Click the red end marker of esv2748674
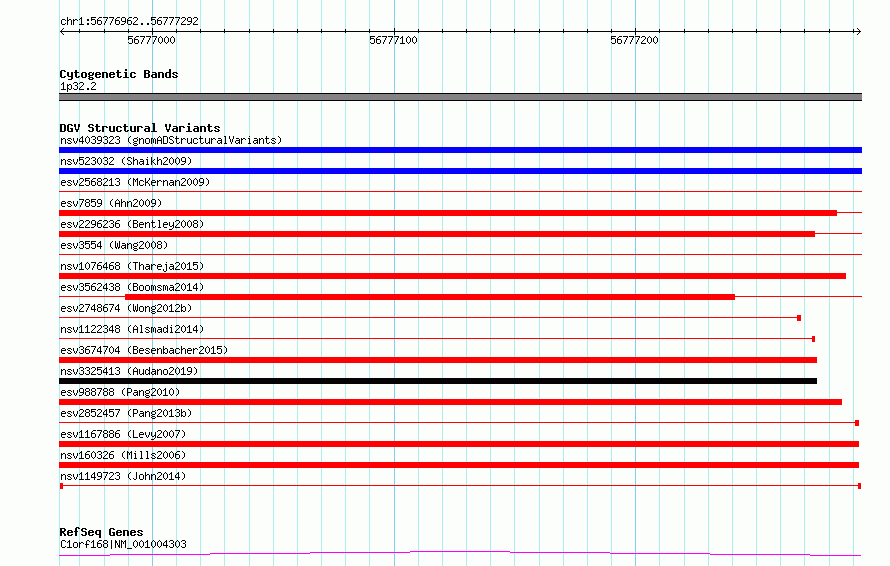890x566 pixels. 799,318
